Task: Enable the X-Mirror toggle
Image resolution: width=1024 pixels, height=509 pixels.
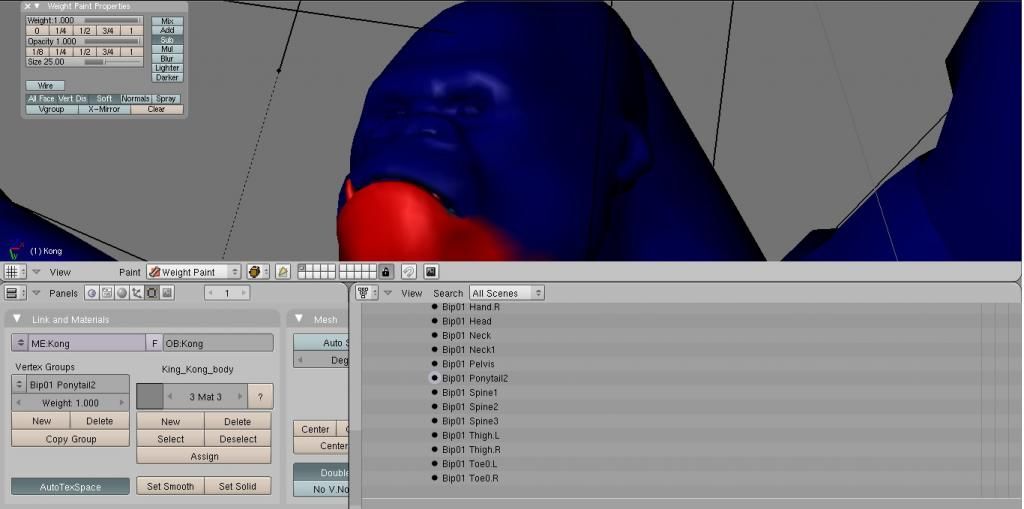Action: (x=104, y=109)
